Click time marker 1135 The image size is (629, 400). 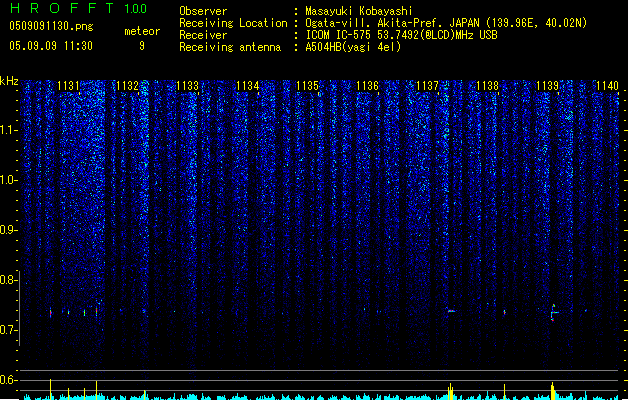pos(307,86)
